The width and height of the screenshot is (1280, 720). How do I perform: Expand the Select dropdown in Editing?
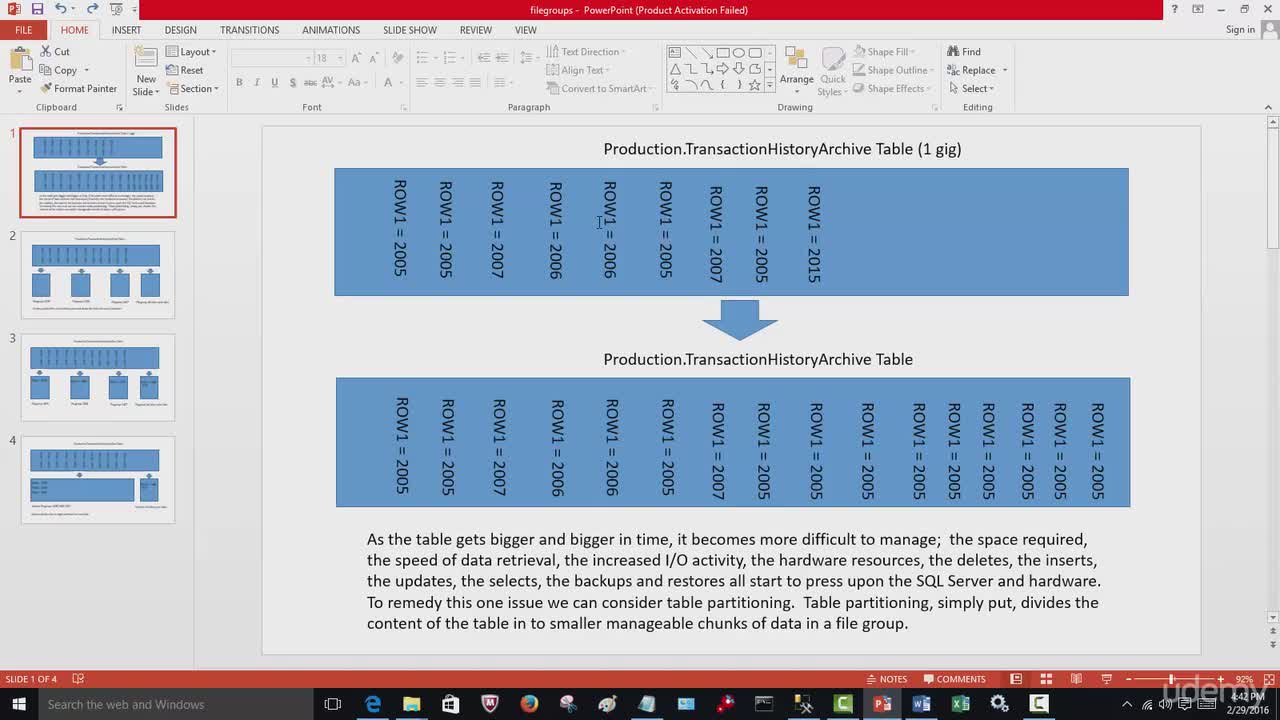point(970,88)
